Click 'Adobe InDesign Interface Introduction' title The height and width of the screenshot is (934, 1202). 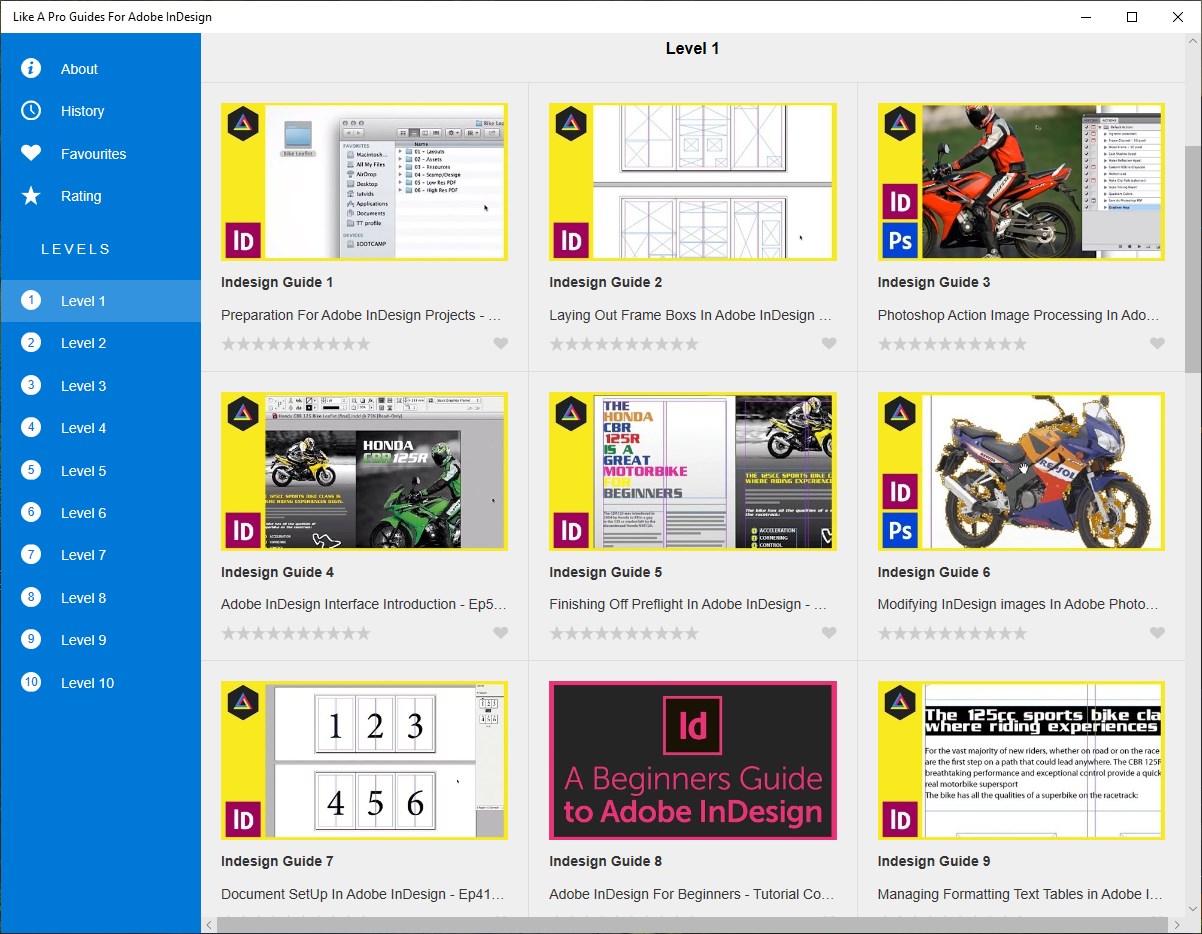[x=364, y=604]
